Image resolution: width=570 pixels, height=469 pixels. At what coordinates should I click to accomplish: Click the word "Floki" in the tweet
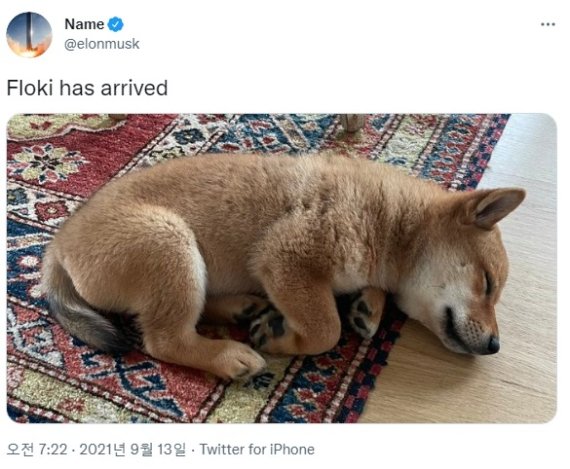pyautogui.click(x=30, y=88)
